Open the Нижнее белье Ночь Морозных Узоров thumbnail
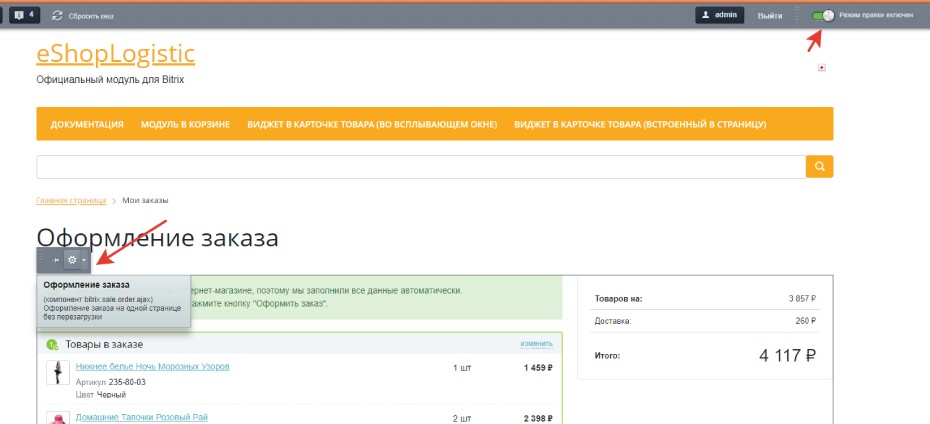This screenshot has height=424, width=930. [58, 372]
